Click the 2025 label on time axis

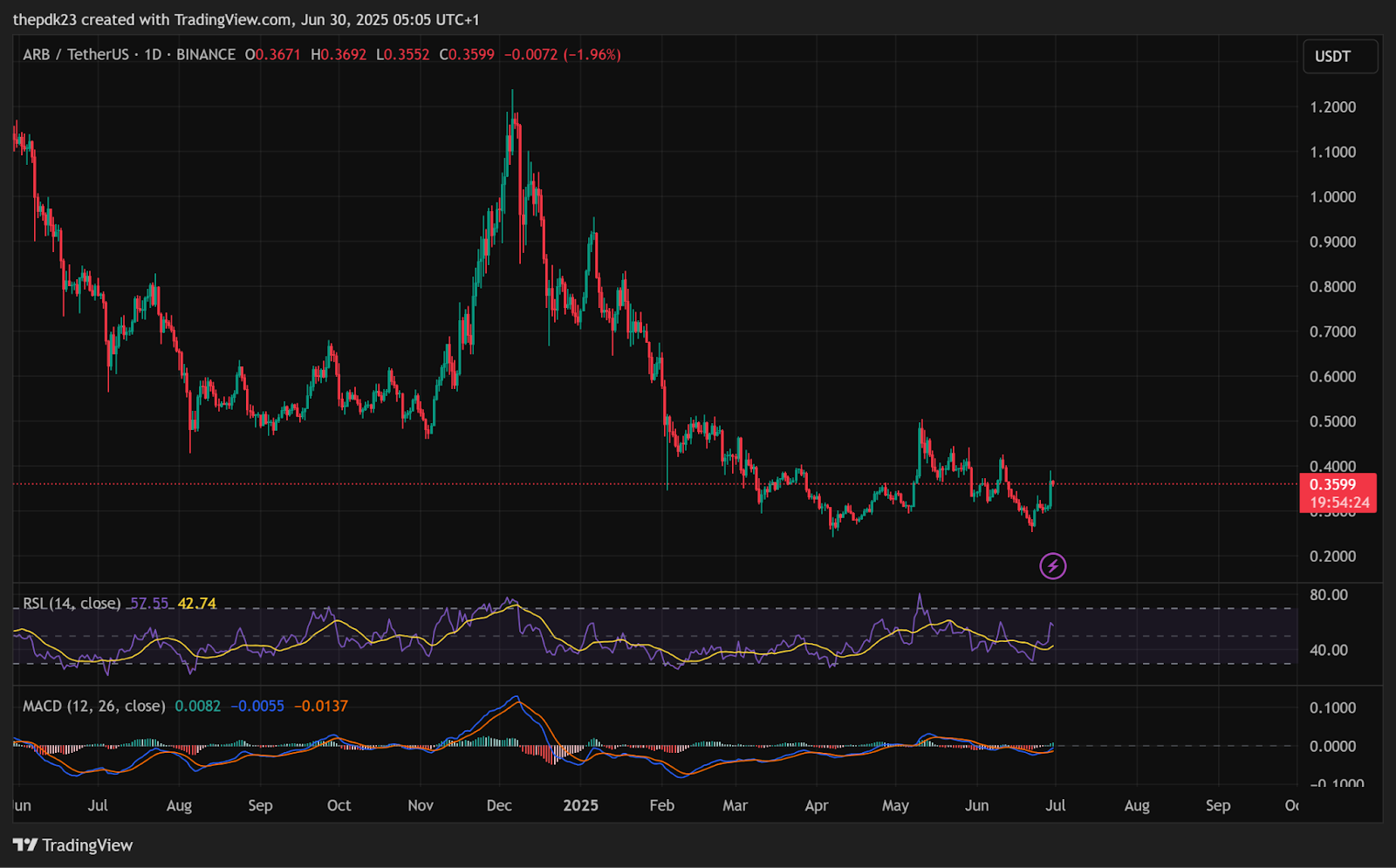[581, 805]
